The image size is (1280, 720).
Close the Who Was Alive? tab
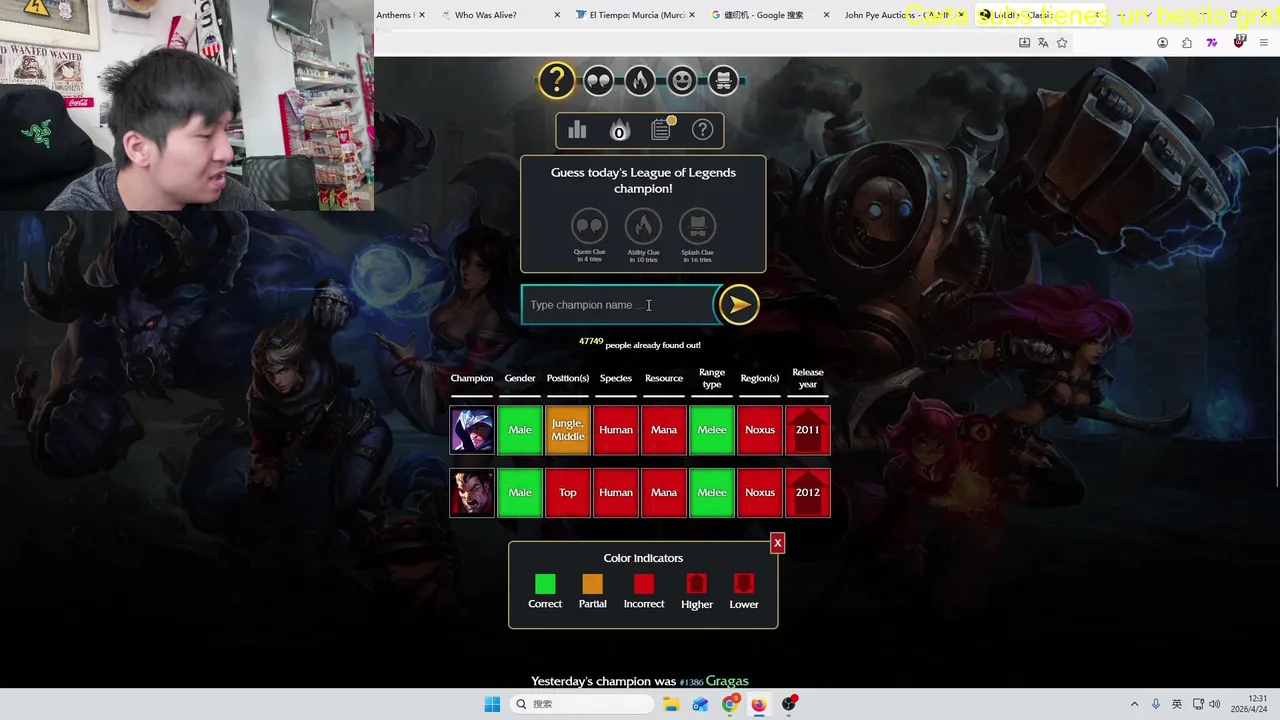tap(556, 15)
